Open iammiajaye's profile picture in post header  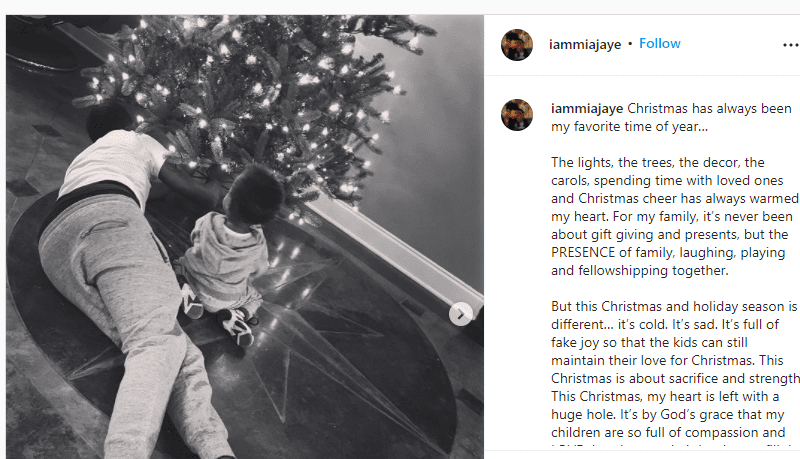coord(517,45)
